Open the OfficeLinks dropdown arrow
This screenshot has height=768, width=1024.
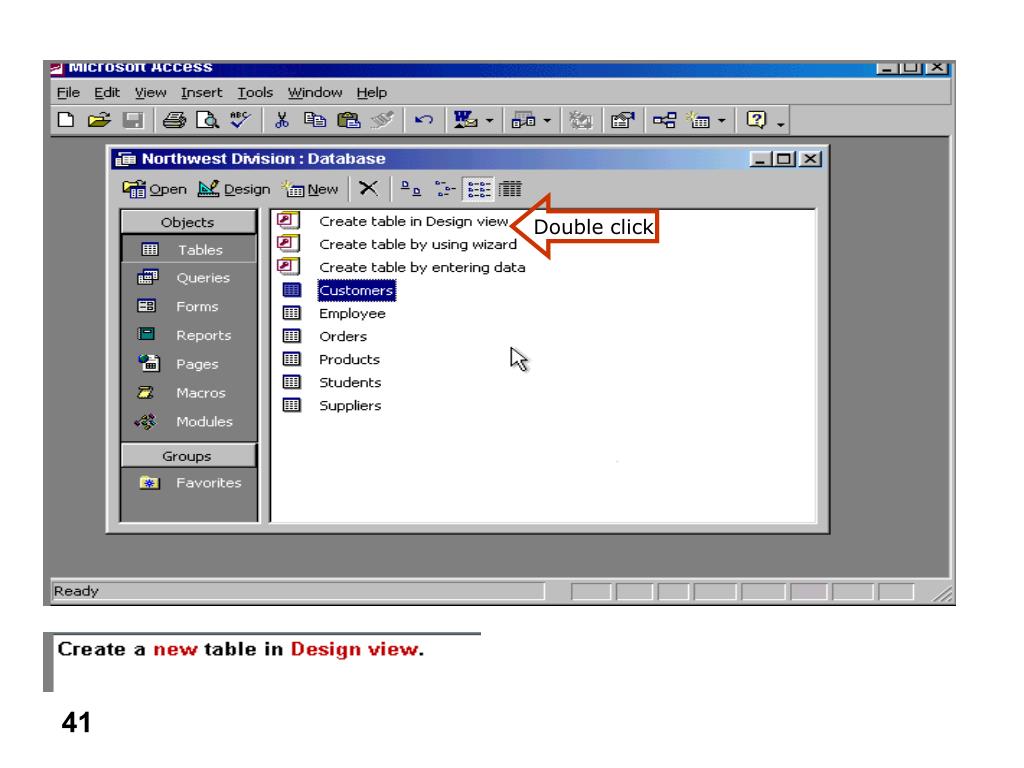[x=489, y=121]
